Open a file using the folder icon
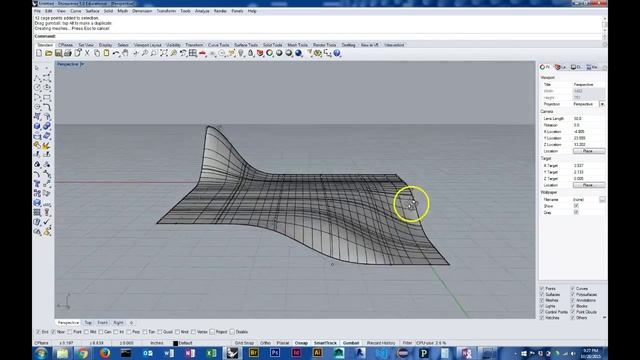The image size is (640, 360). coord(49,53)
